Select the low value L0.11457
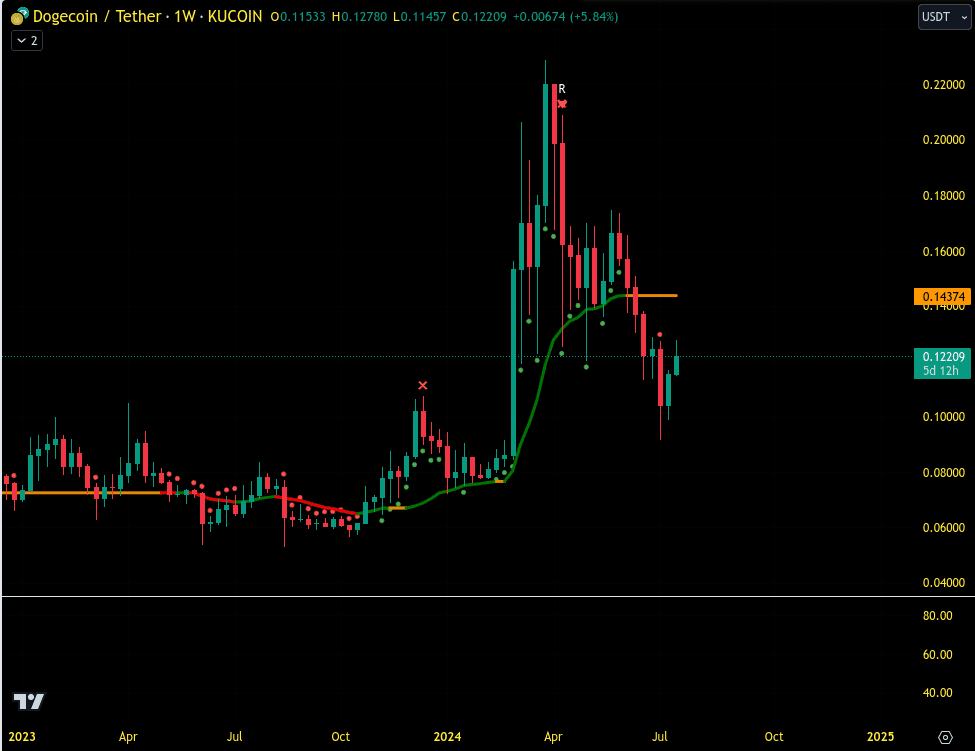The image size is (975, 751). [420, 17]
